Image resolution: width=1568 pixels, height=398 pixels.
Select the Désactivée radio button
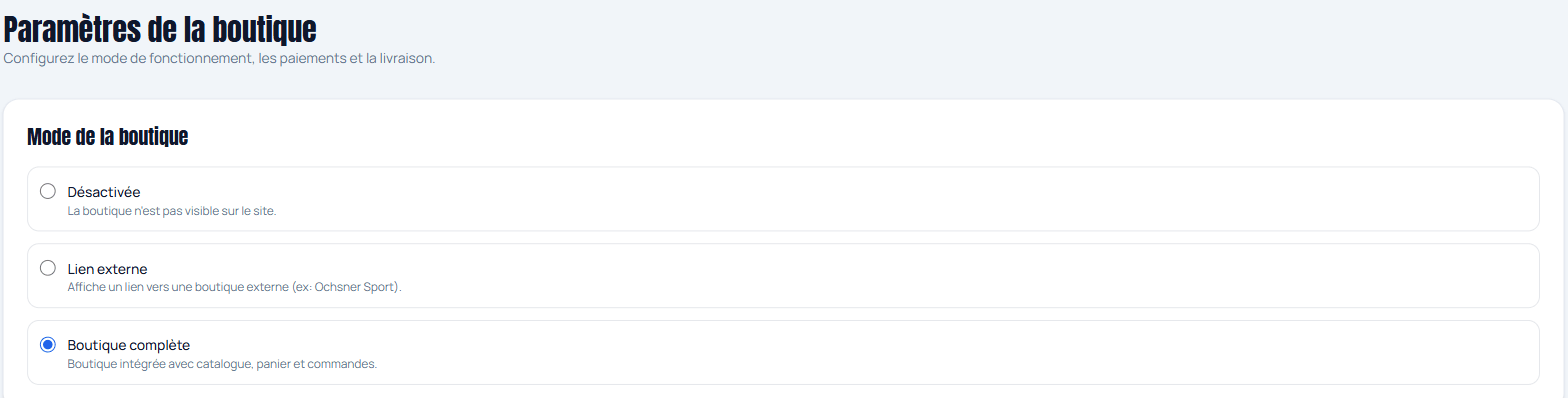pyautogui.click(x=47, y=191)
